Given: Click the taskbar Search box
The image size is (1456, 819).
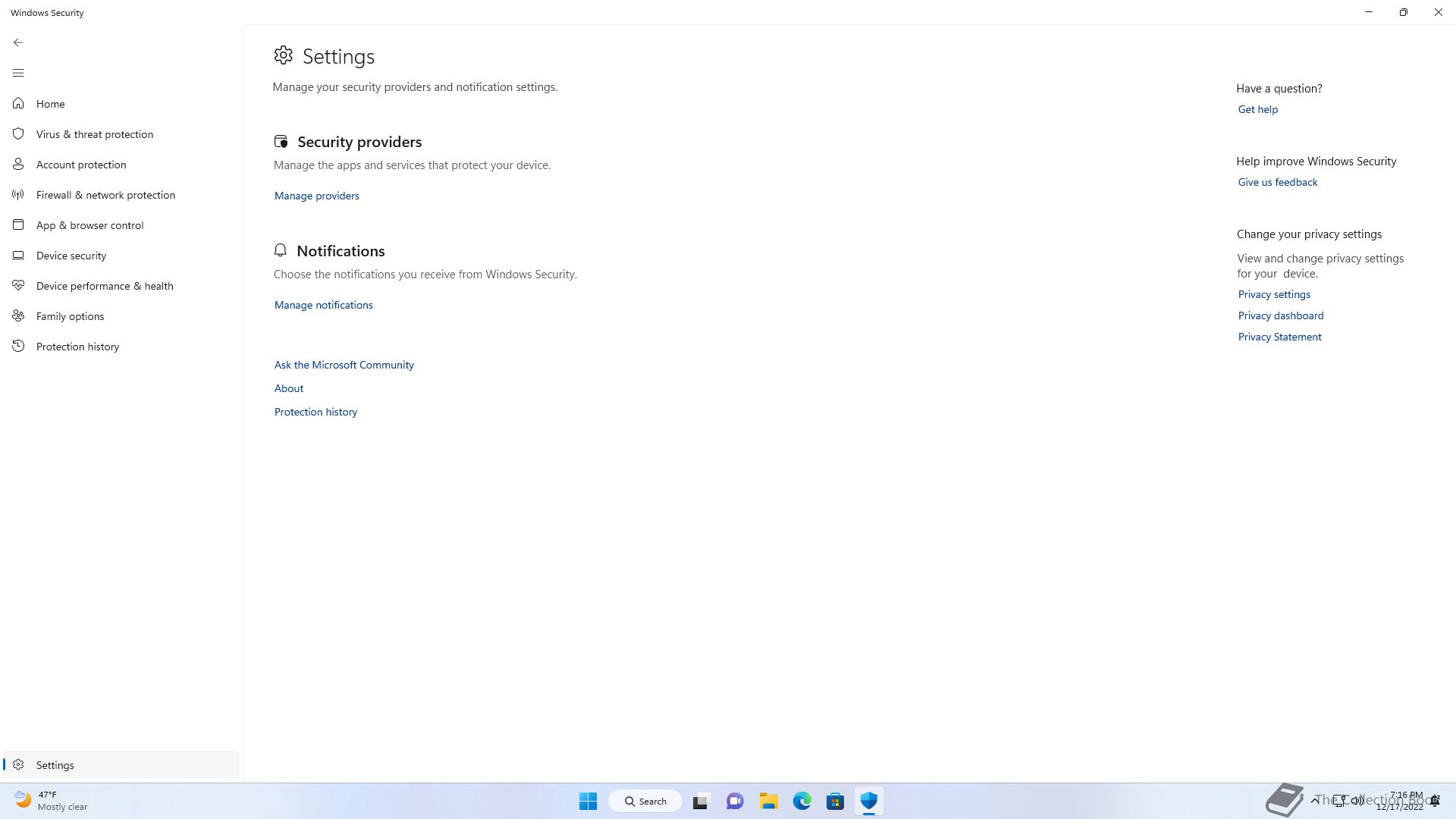Looking at the screenshot, I should [x=645, y=801].
